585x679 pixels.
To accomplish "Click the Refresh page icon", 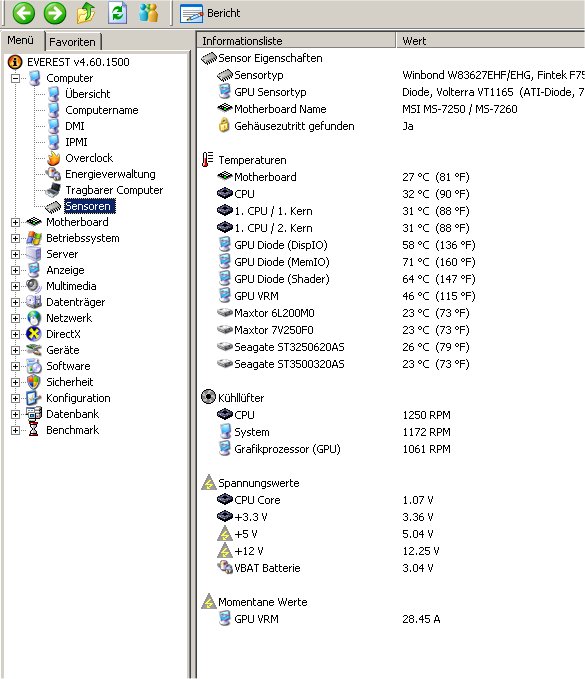I will (x=117, y=13).
